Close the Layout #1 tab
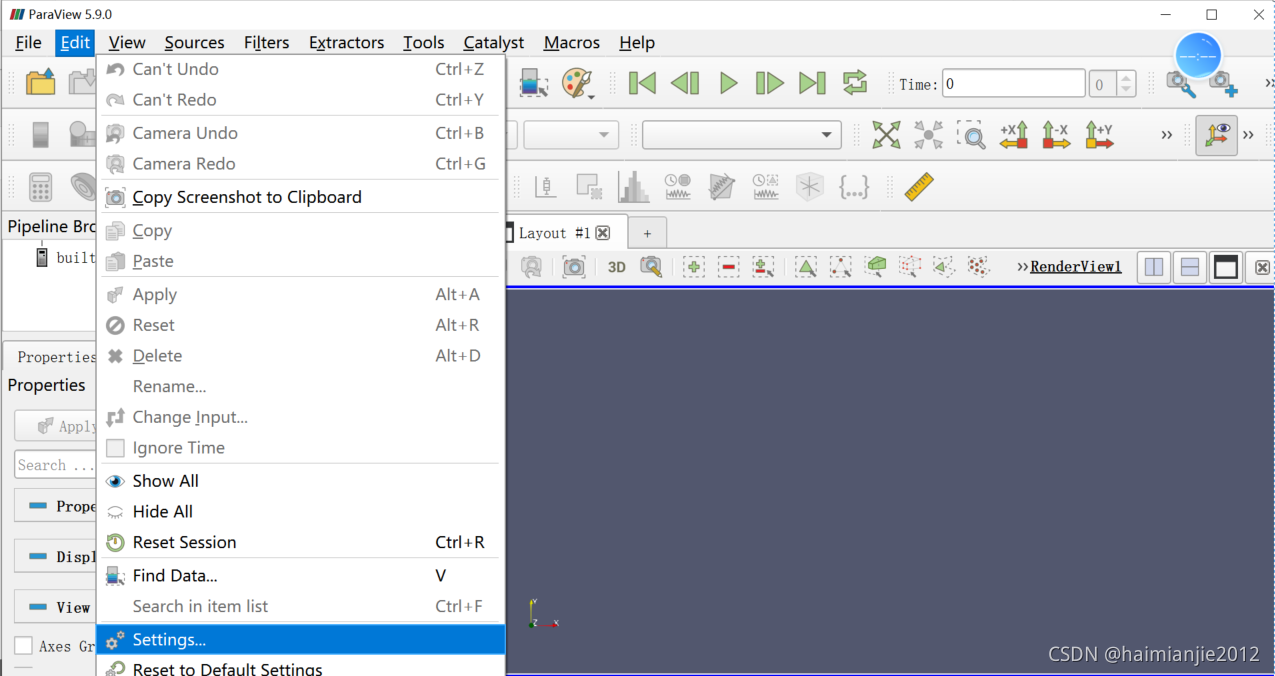1275x676 pixels. [603, 233]
